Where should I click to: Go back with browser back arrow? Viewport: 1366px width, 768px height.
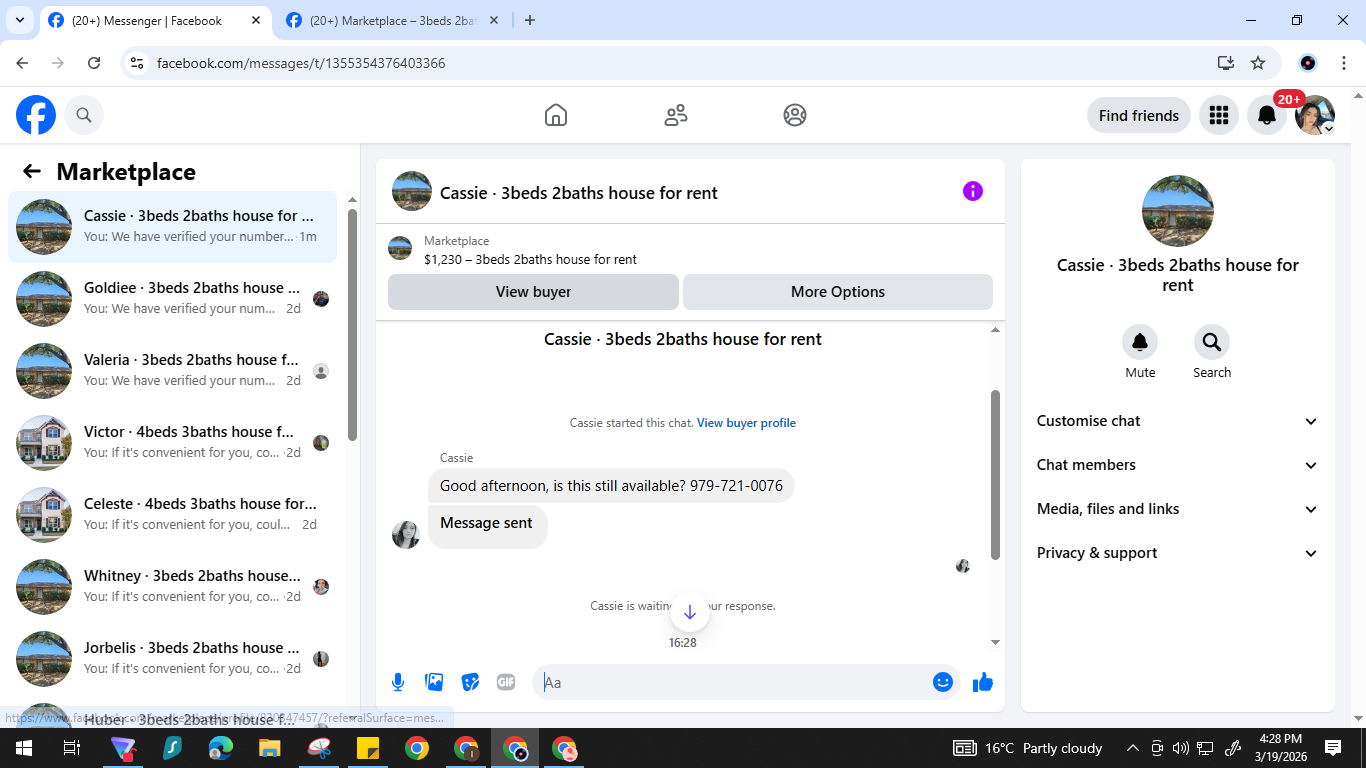point(23,63)
